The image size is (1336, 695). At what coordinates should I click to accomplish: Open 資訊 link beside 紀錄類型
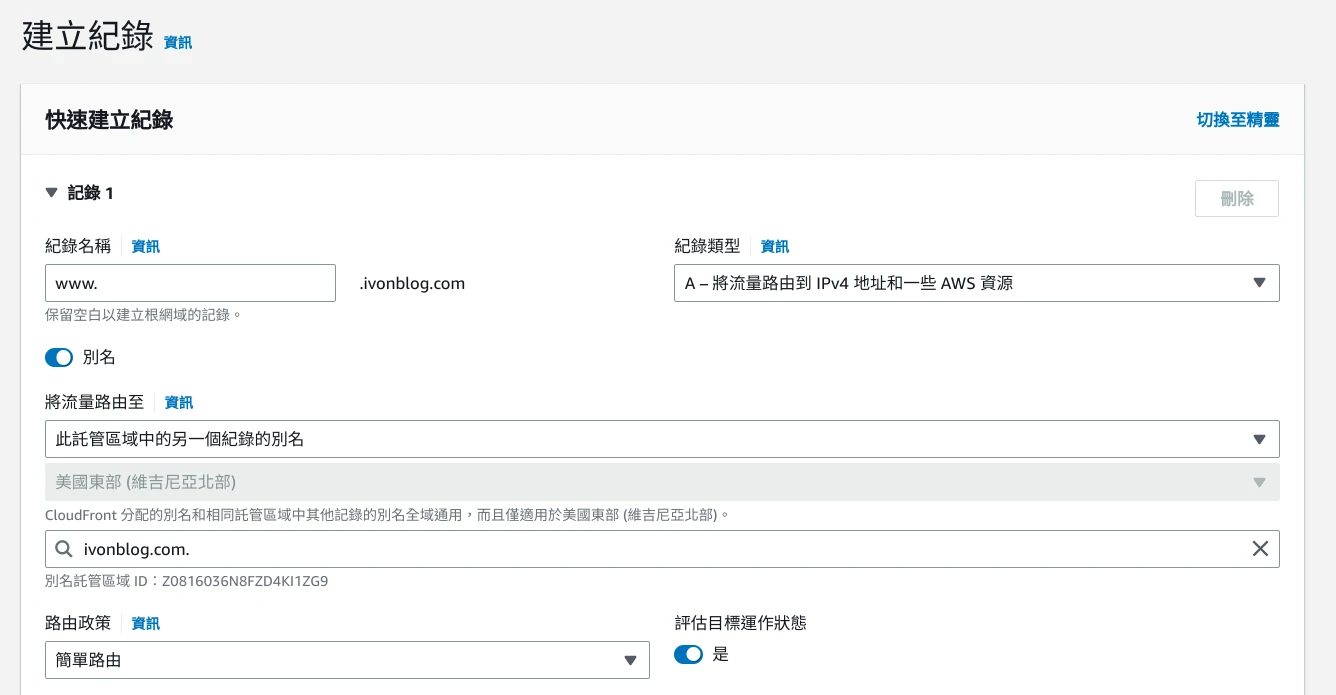tap(775, 246)
